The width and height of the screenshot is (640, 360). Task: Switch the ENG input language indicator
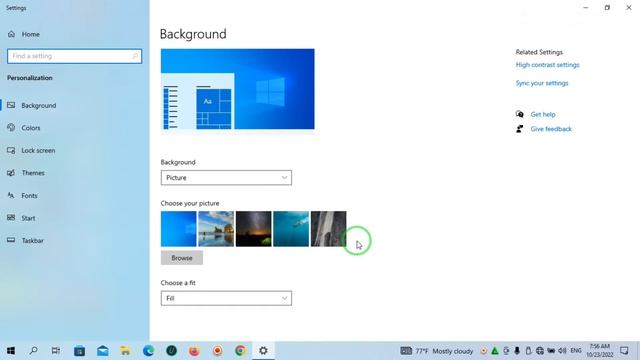(576, 351)
